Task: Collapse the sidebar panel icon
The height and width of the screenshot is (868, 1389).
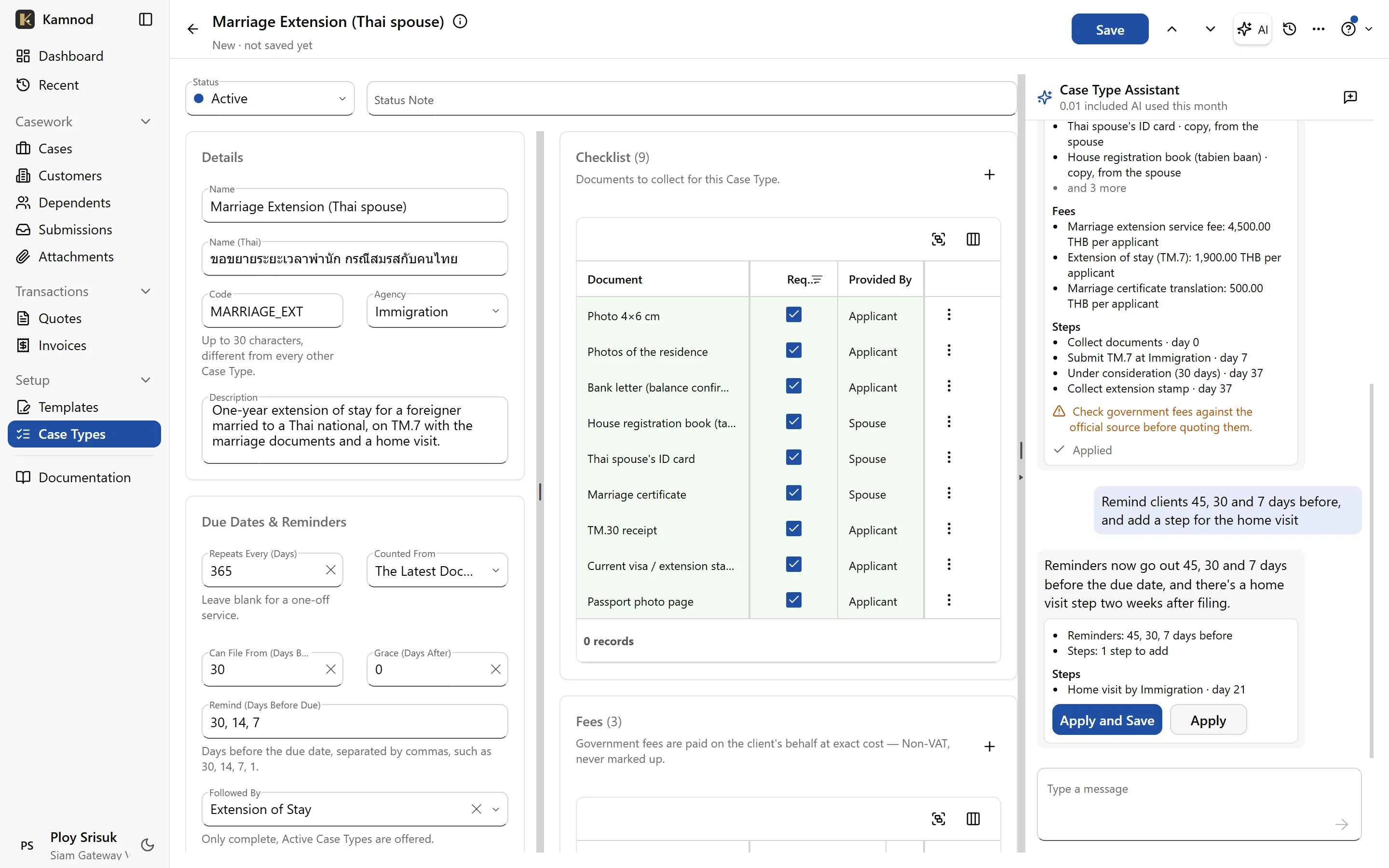Action: click(x=146, y=19)
